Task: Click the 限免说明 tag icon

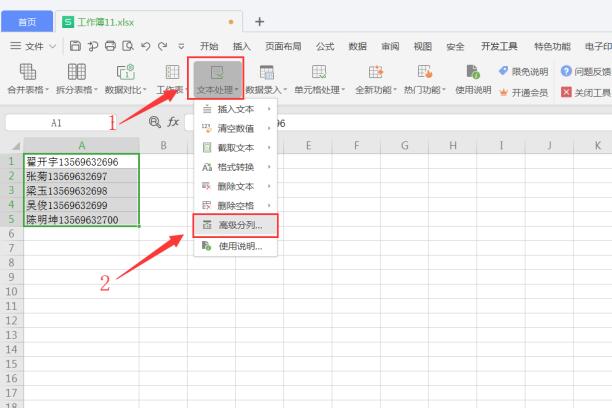Action: click(503, 71)
